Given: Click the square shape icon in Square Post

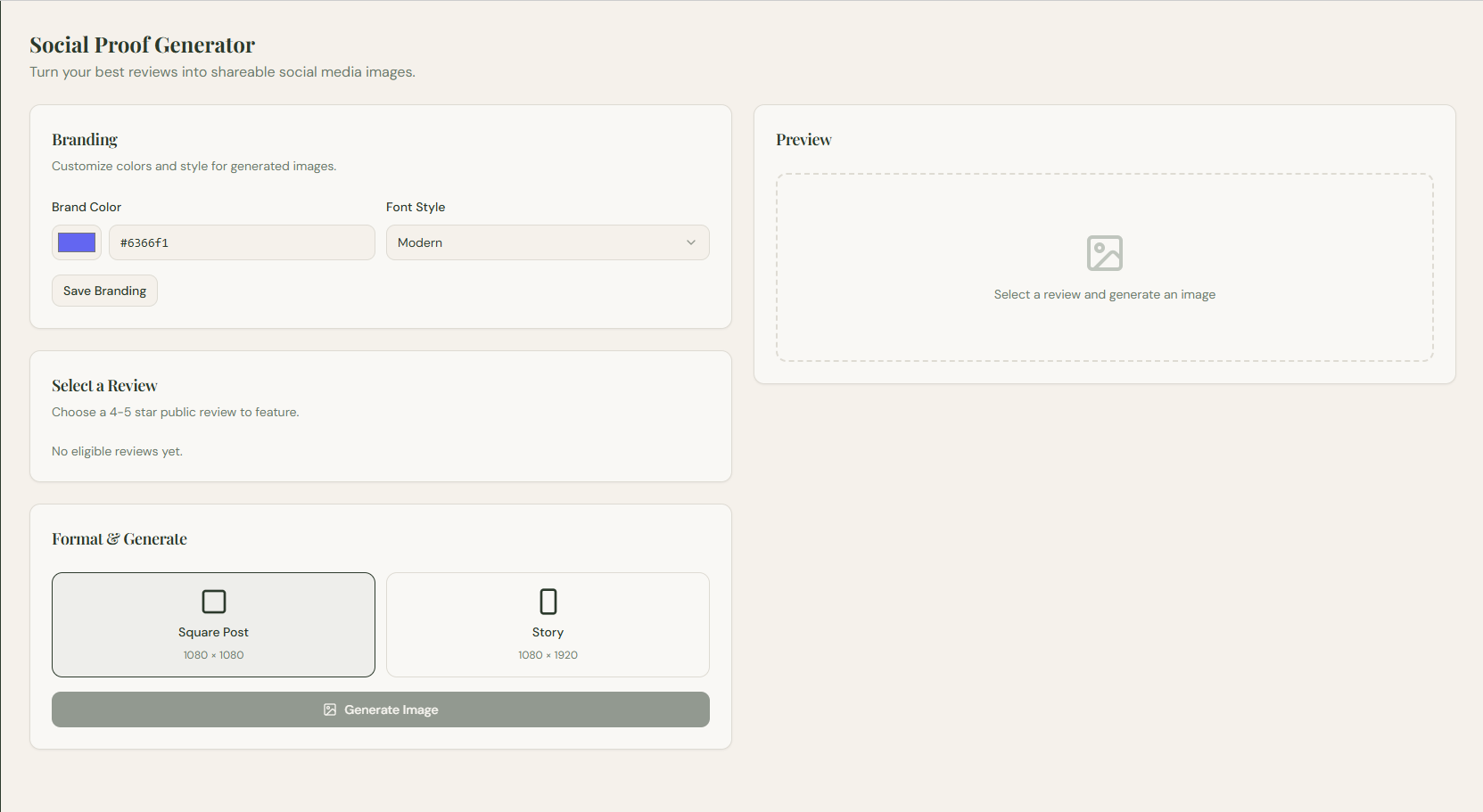Looking at the screenshot, I should tap(214, 602).
